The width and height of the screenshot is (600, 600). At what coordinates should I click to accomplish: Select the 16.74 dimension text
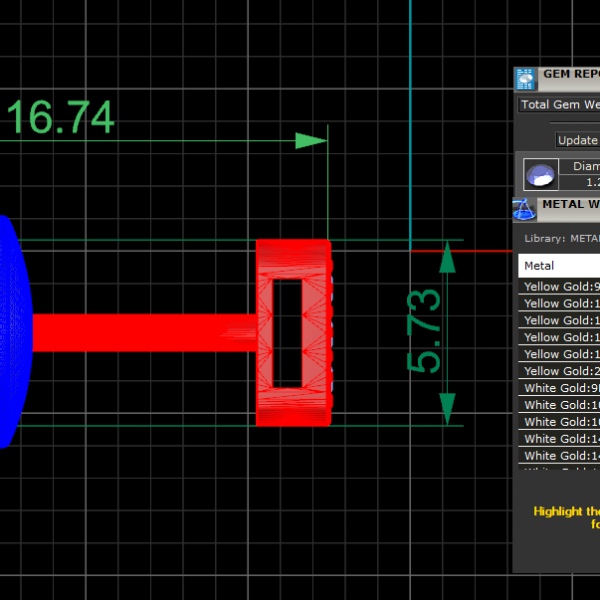60,118
